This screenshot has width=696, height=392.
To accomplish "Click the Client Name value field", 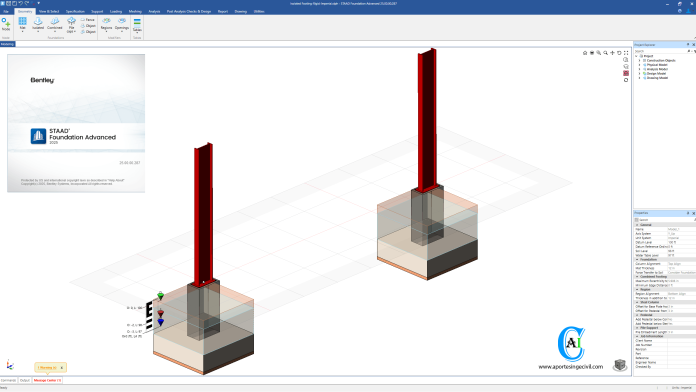I will [x=681, y=341].
